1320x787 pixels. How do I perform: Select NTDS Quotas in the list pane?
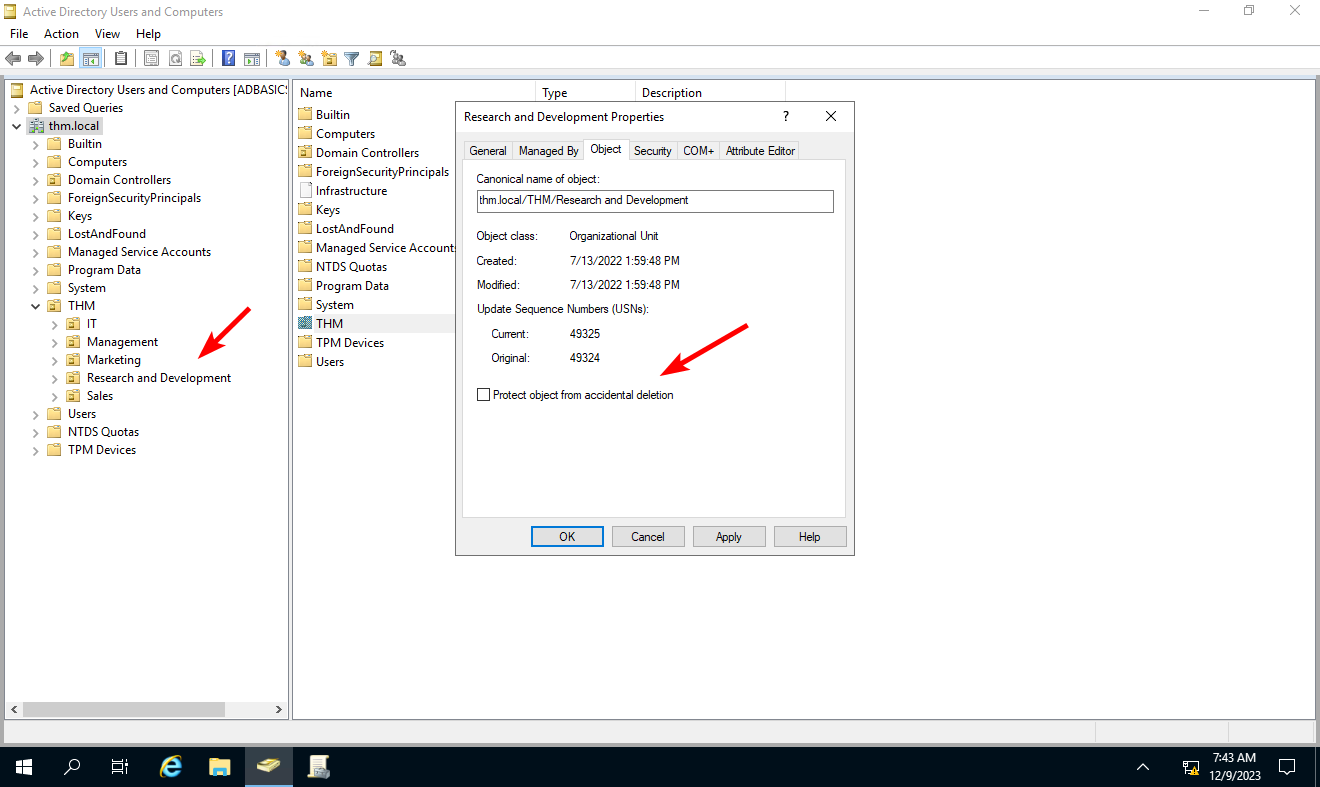pos(351,267)
